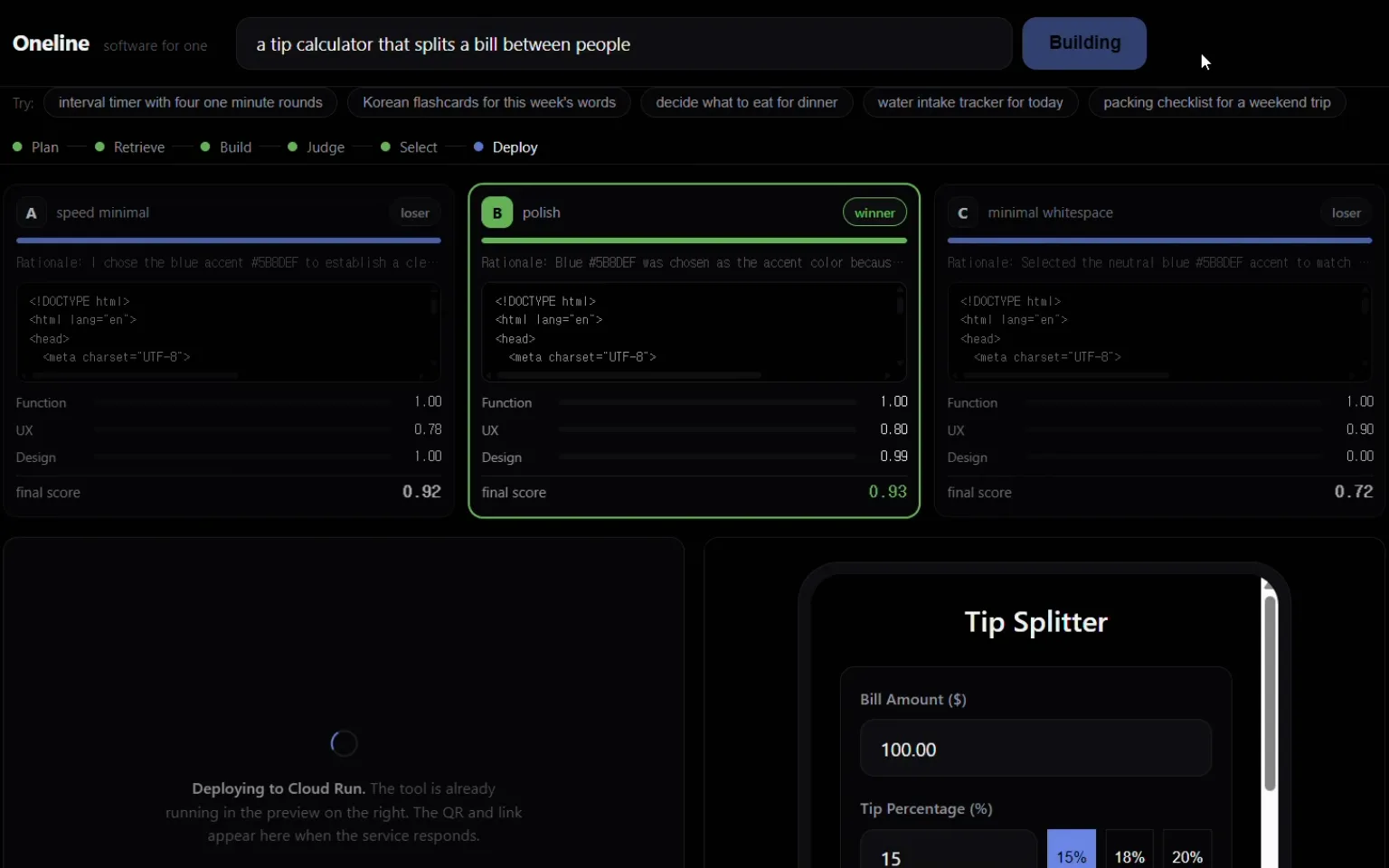Click the Judge pipeline step
The width and height of the screenshot is (1389, 868).
(317, 147)
